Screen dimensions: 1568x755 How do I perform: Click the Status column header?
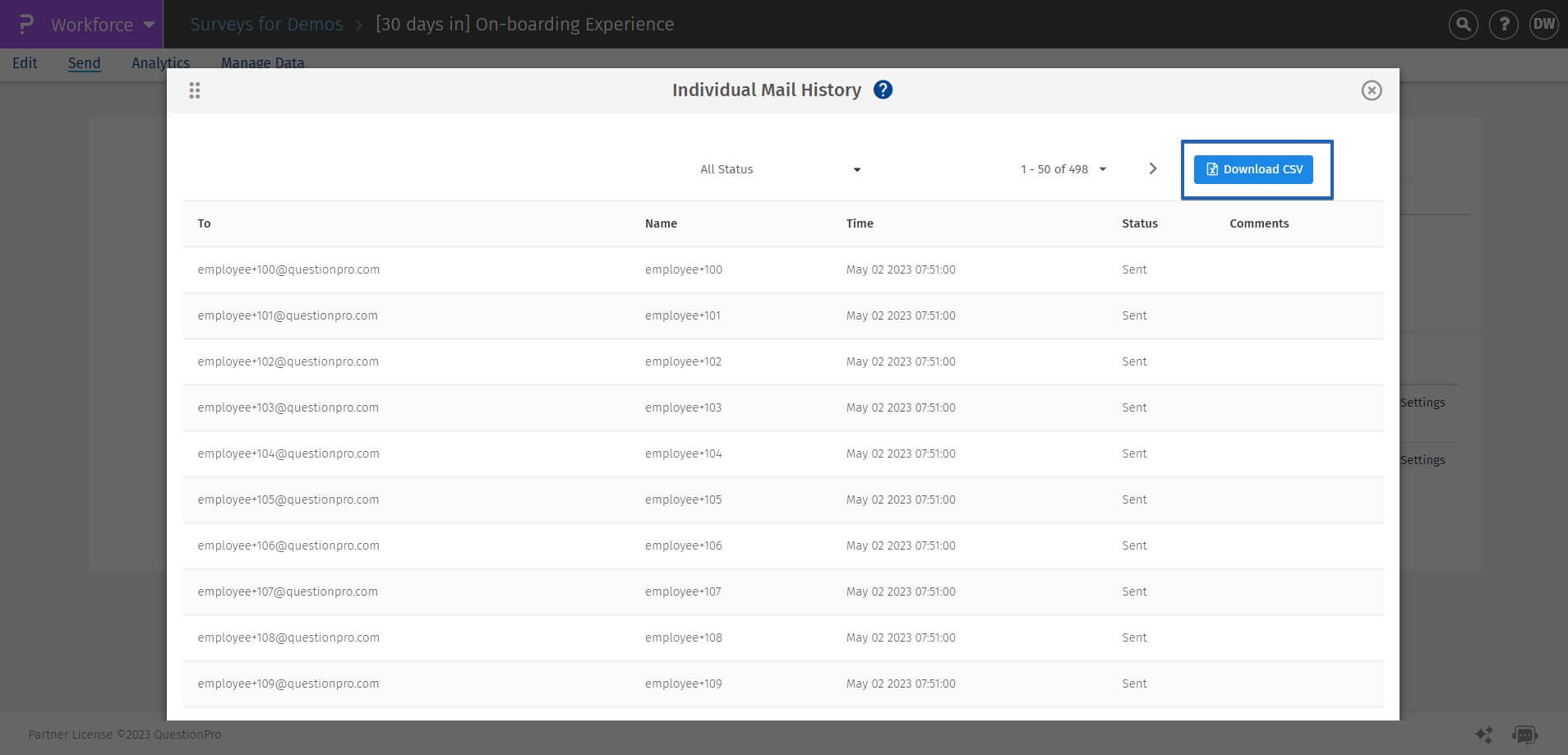point(1139,223)
